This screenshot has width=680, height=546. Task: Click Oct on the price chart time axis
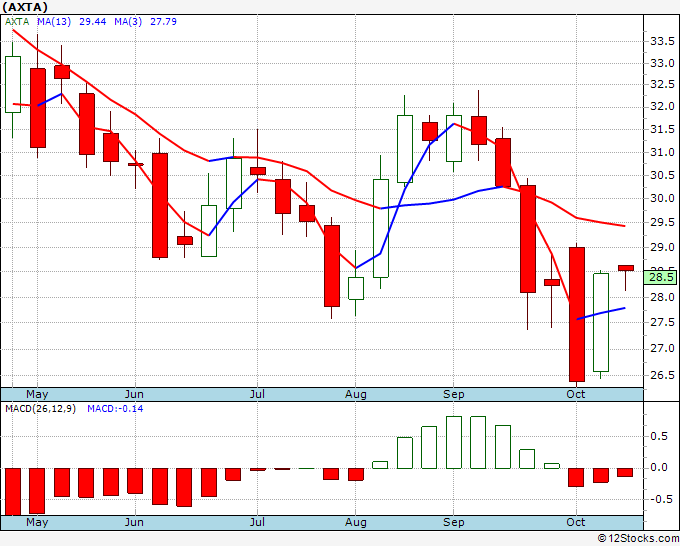click(x=576, y=394)
